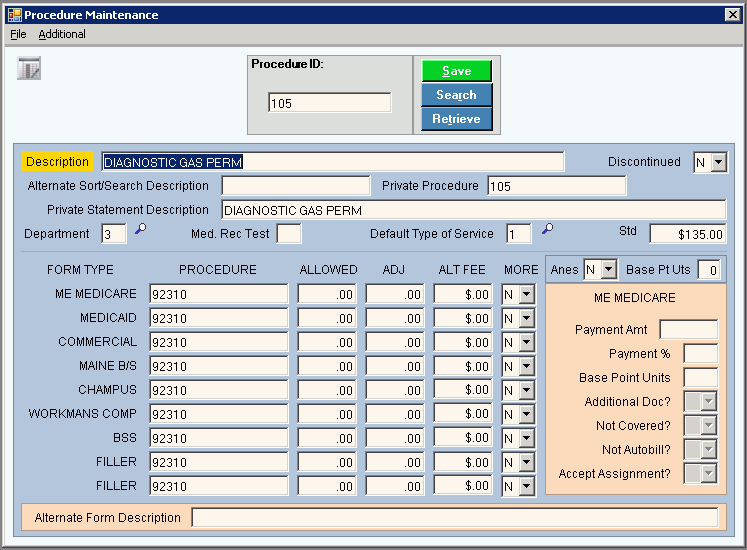This screenshot has height=550, width=747.
Task: Click the Retrieve button
Action: [x=456, y=119]
